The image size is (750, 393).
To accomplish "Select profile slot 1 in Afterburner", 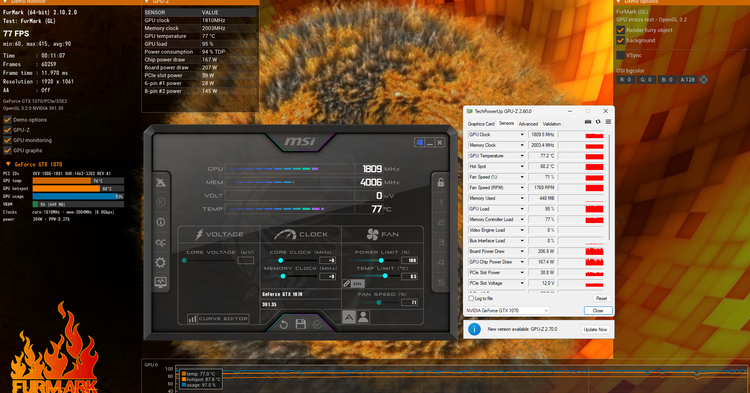I will (441, 202).
